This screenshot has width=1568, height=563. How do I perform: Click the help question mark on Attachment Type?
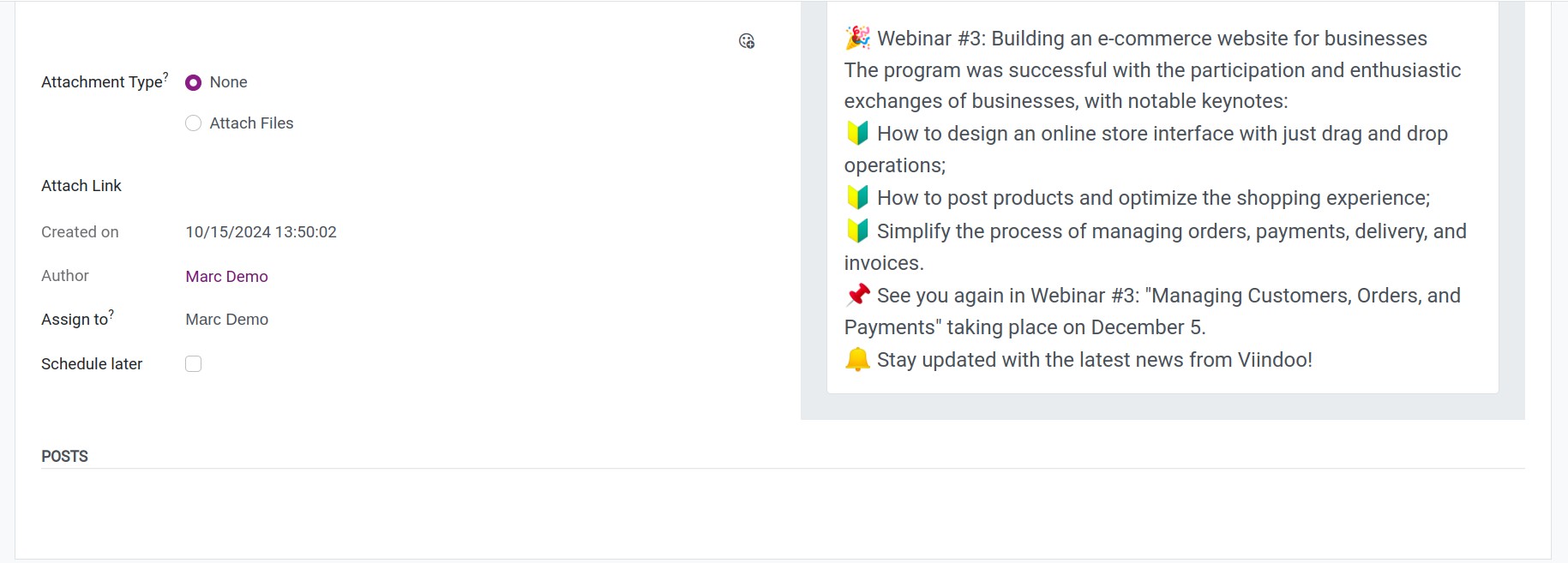click(x=165, y=75)
